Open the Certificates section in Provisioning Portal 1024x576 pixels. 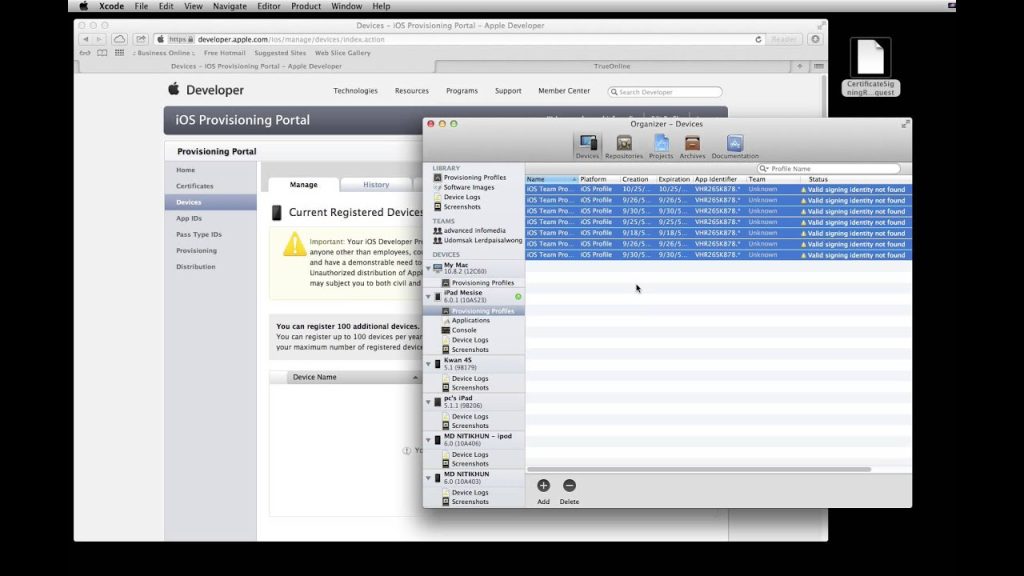coord(195,186)
